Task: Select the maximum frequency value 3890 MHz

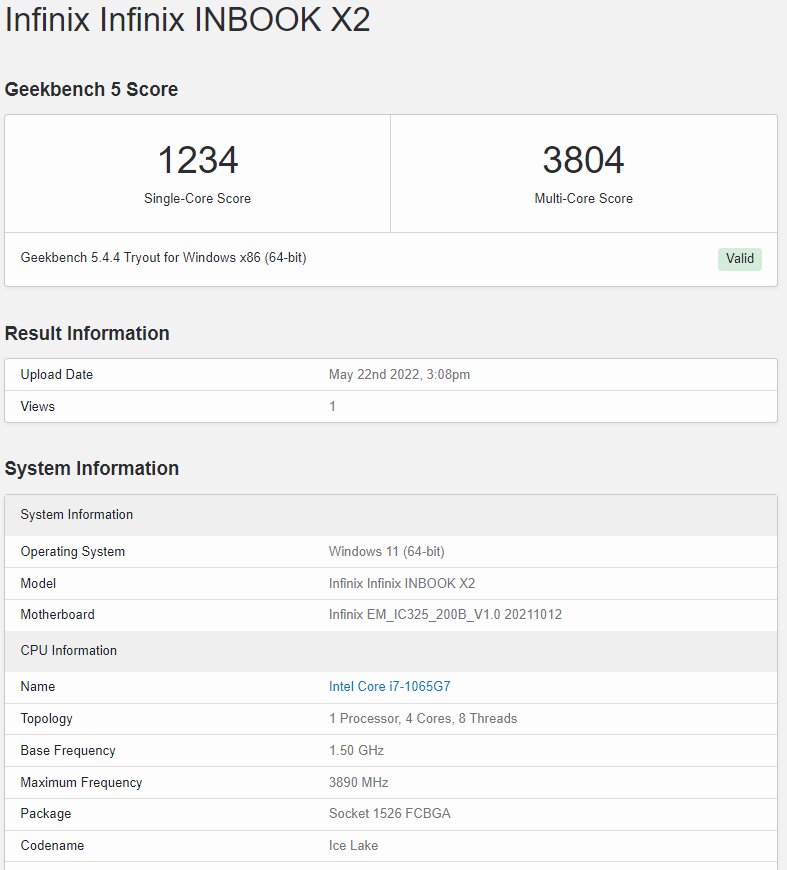Action: pos(359,782)
